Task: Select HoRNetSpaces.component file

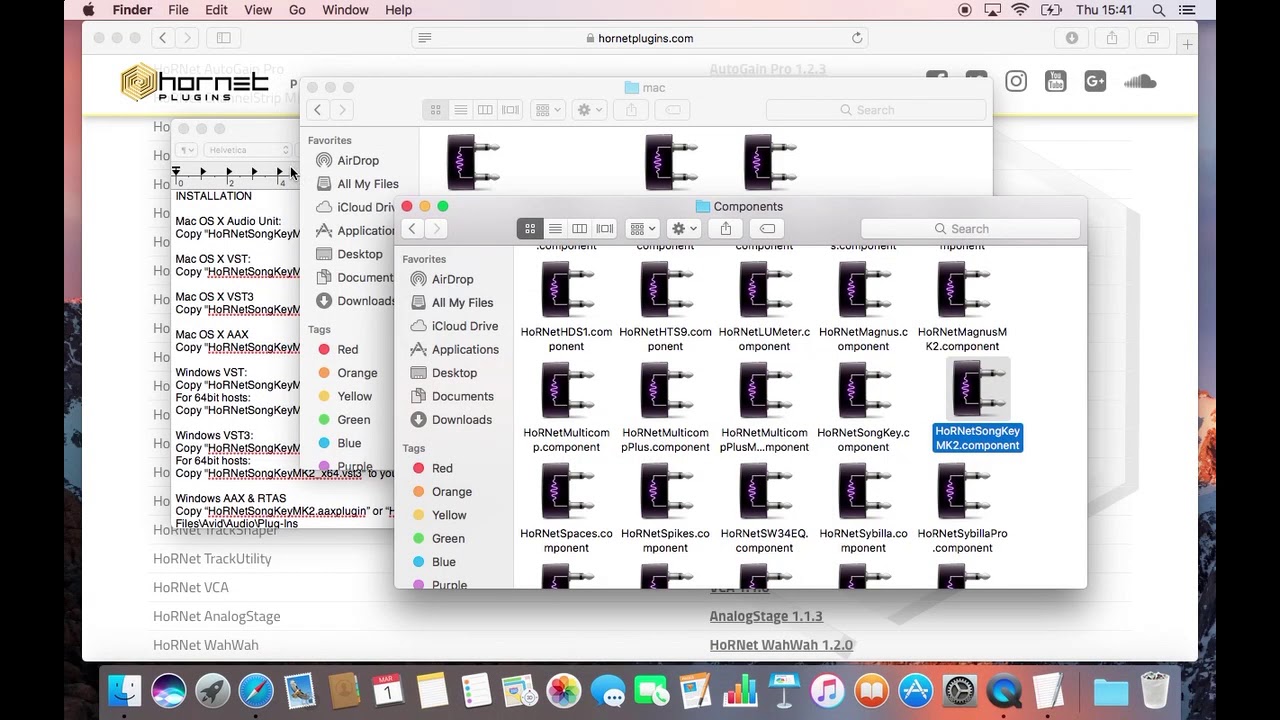Action: [x=566, y=507]
